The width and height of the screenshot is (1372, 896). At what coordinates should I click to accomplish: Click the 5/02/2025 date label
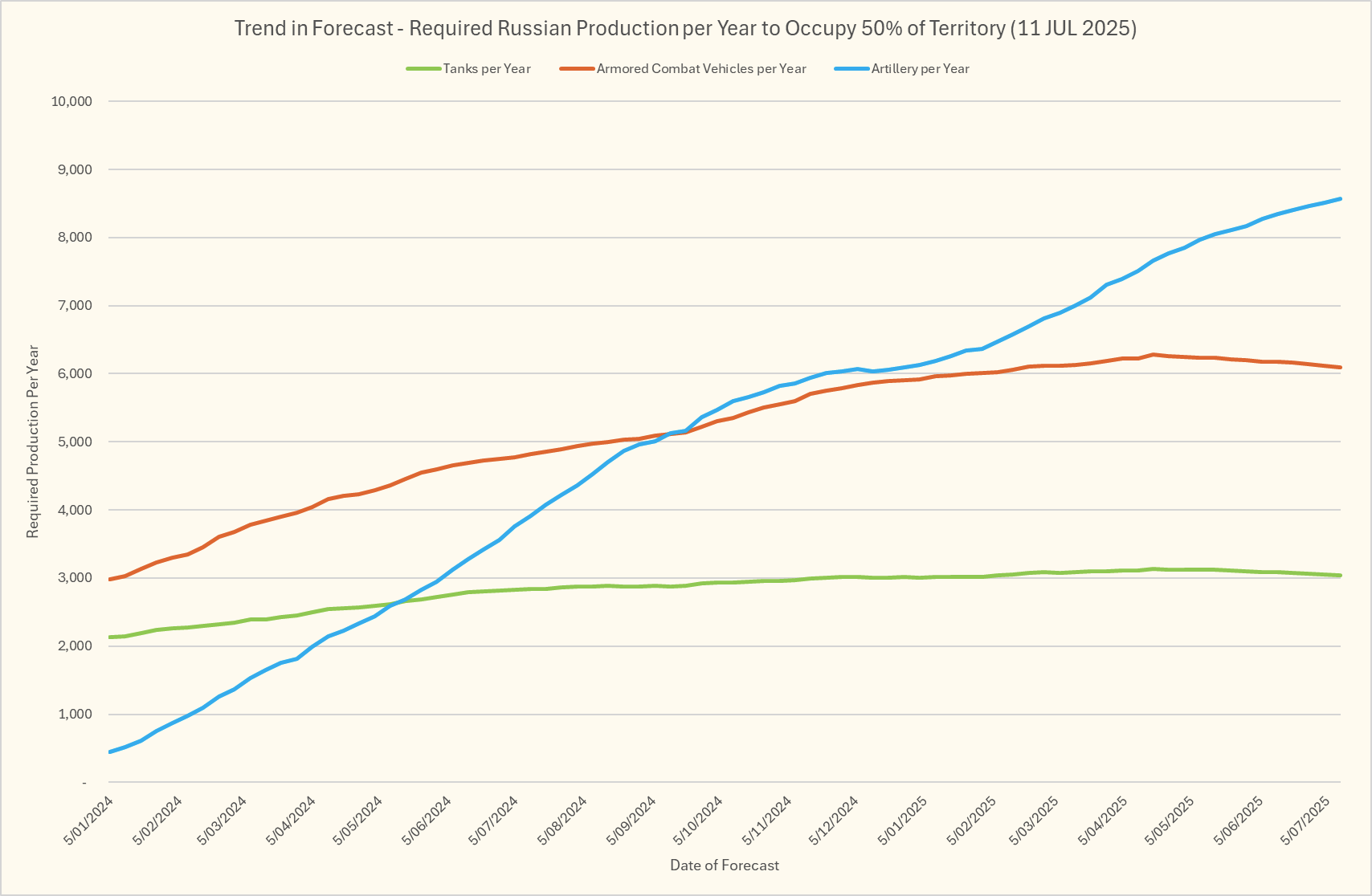pos(970,820)
